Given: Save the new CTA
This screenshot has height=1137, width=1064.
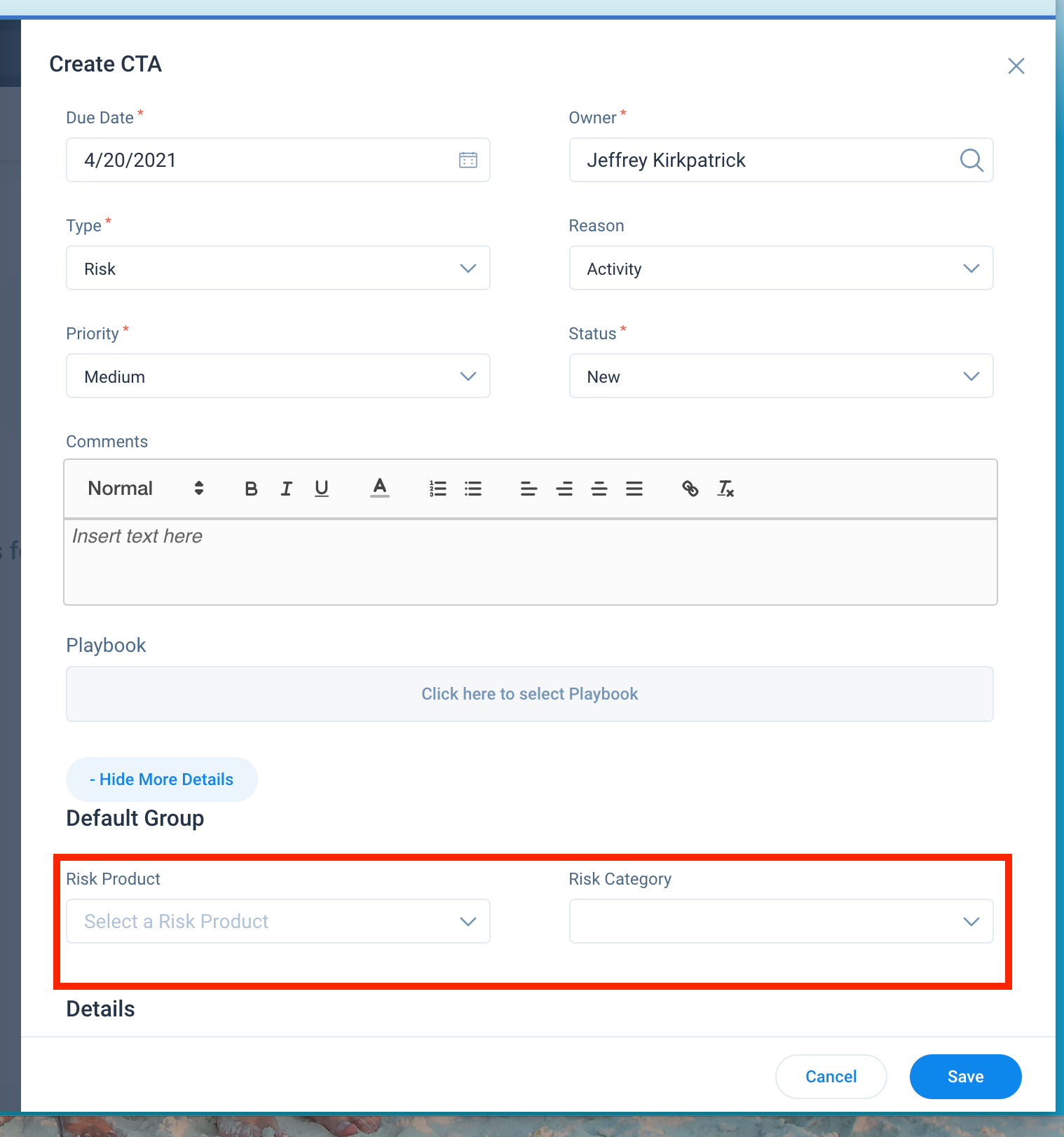Looking at the screenshot, I should click(x=966, y=1077).
